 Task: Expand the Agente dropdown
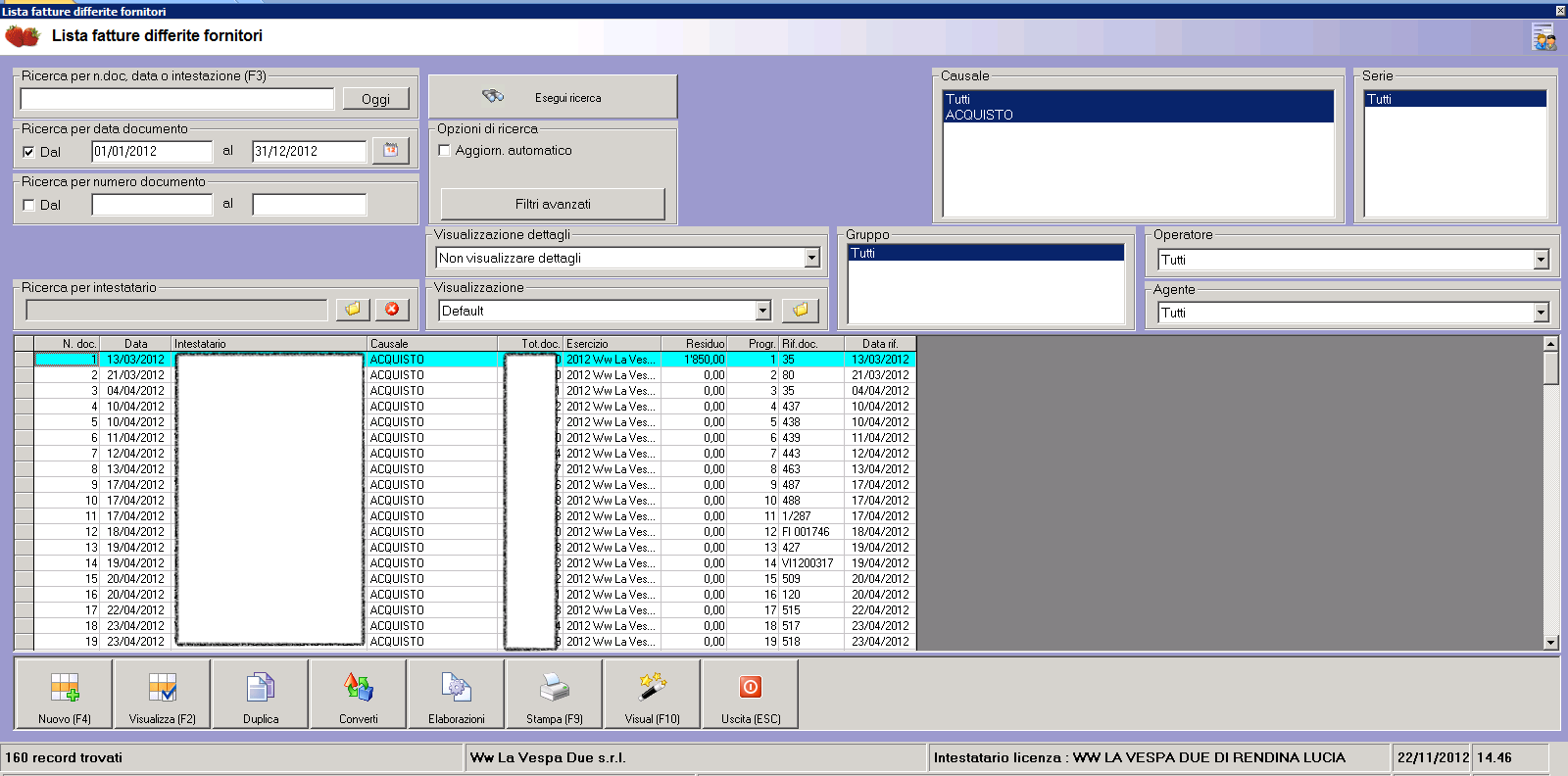click(x=1541, y=313)
